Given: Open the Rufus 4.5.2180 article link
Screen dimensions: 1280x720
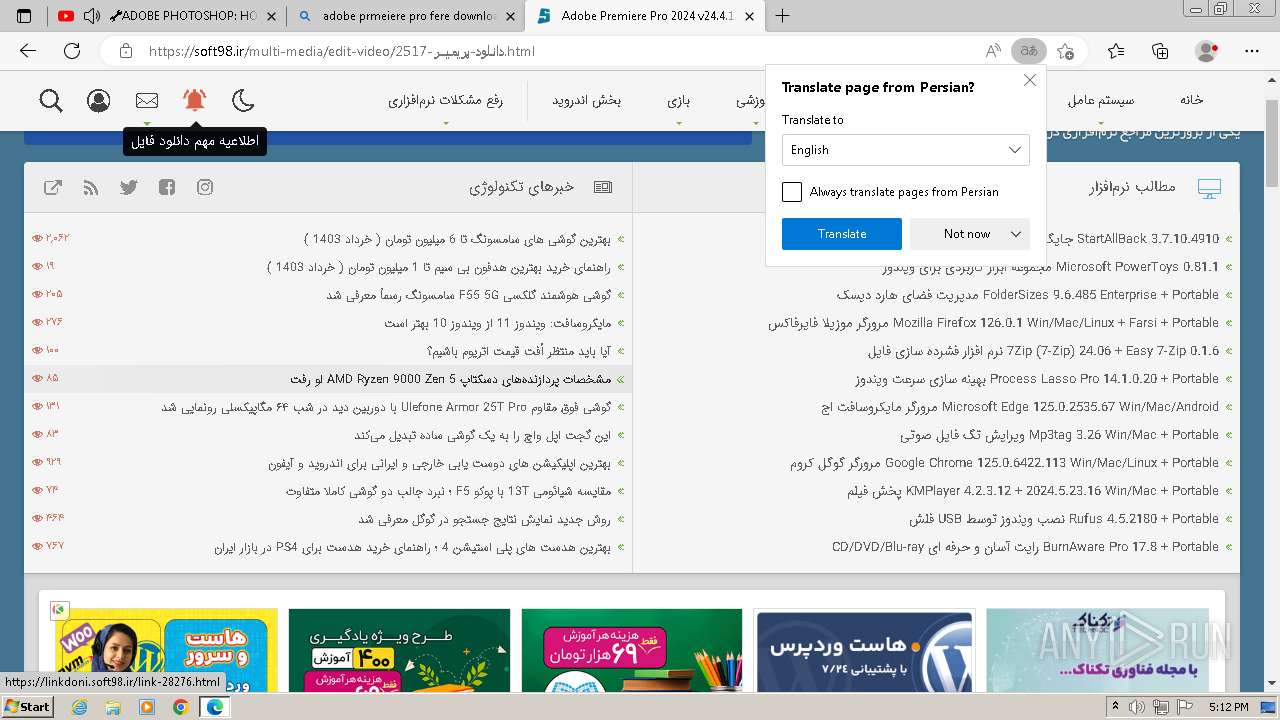Looking at the screenshot, I should (x=1065, y=519).
